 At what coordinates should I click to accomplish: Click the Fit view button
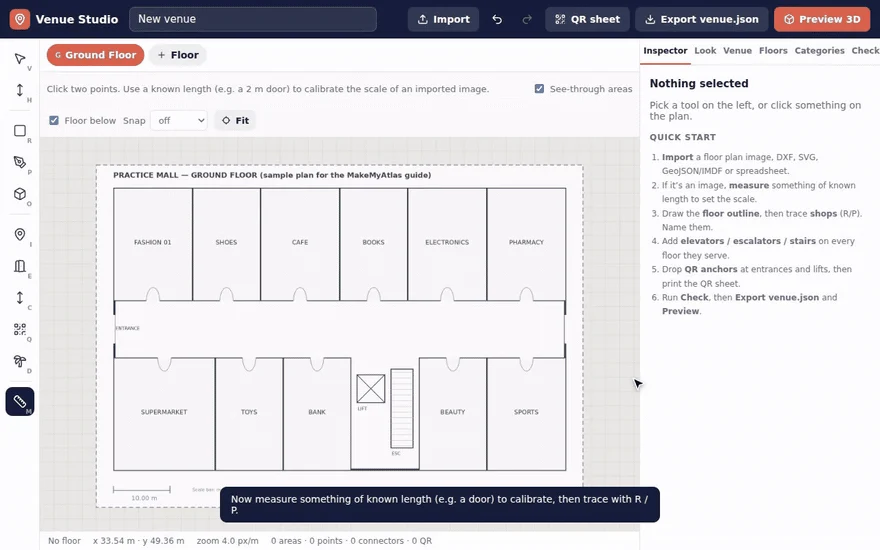click(235, 120)
